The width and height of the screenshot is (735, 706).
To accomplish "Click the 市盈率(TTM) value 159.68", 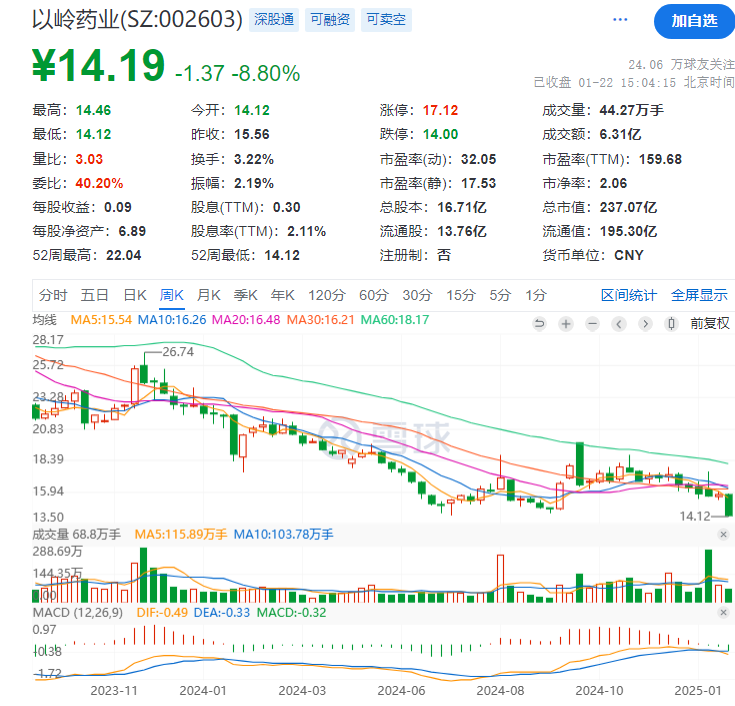I will 660,159.
